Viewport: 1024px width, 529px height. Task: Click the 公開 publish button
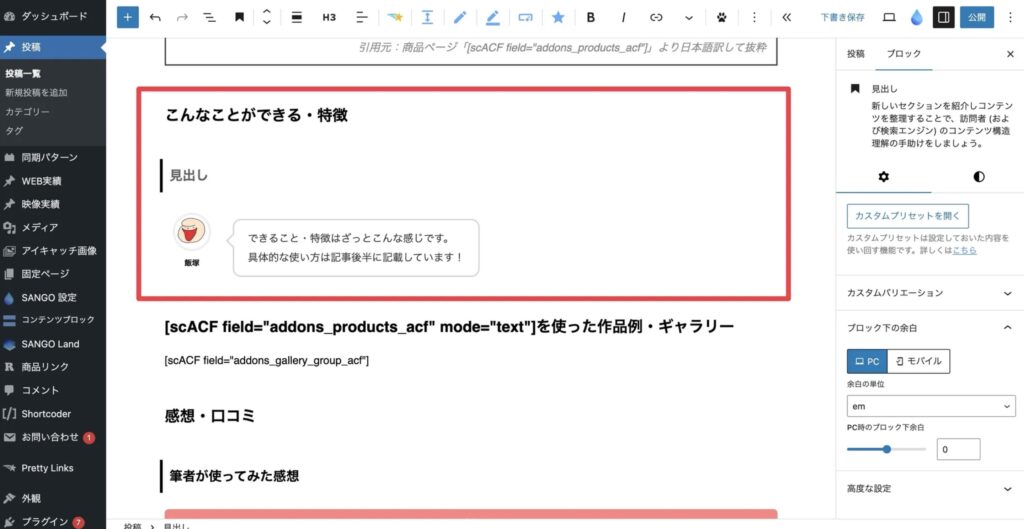pos(977,17)
